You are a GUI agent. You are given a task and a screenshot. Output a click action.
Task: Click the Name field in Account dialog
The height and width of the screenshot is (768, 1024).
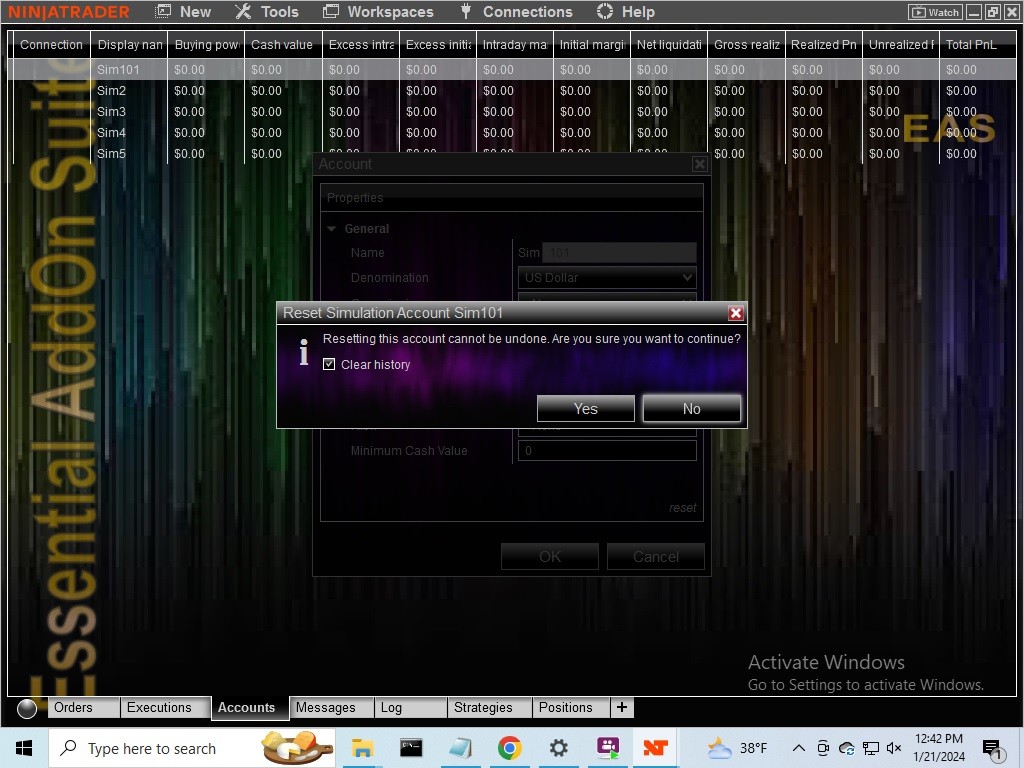point(619,253)
